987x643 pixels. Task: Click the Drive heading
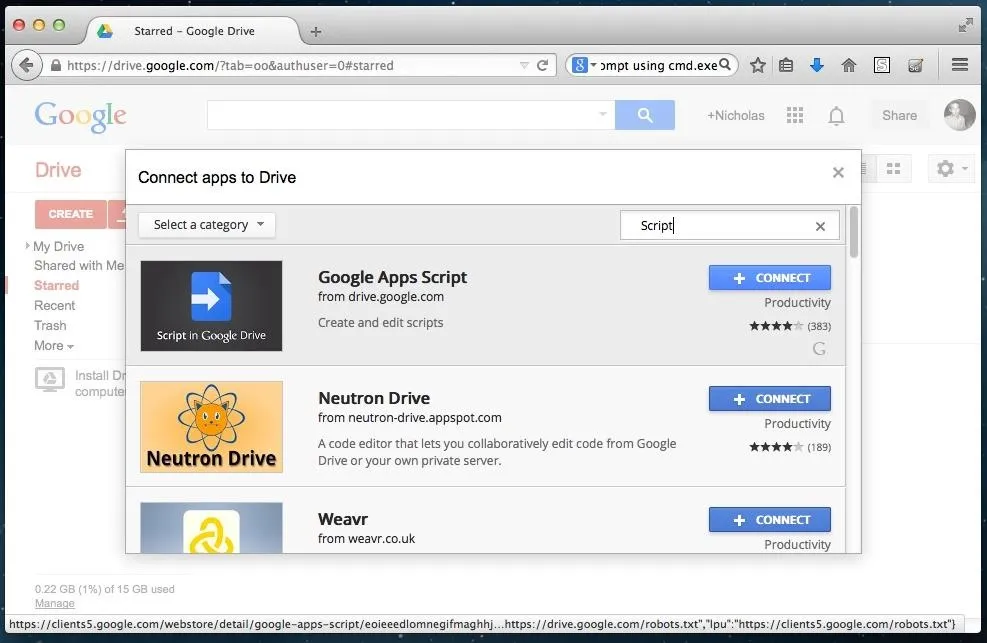point(58,170)
